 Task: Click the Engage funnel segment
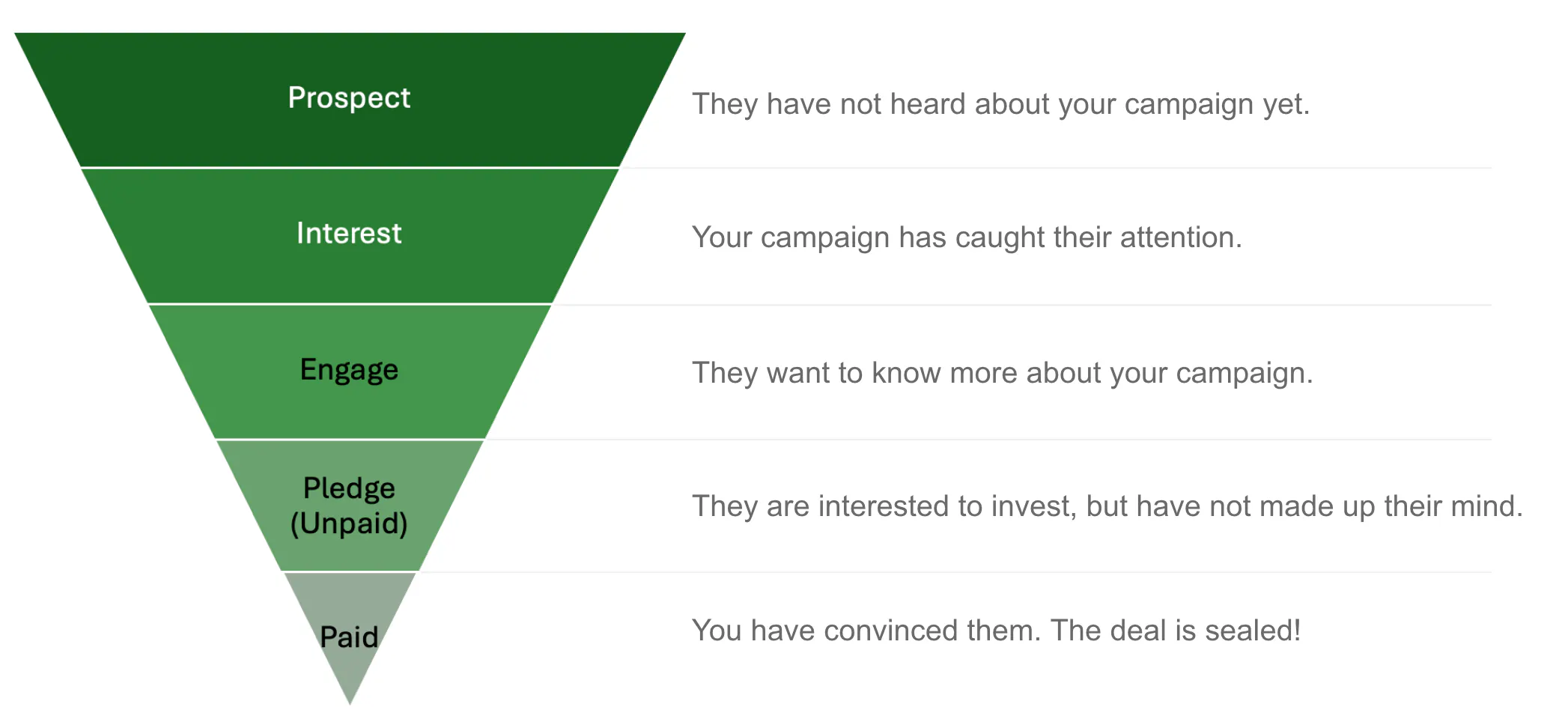[x=350, y=371]
